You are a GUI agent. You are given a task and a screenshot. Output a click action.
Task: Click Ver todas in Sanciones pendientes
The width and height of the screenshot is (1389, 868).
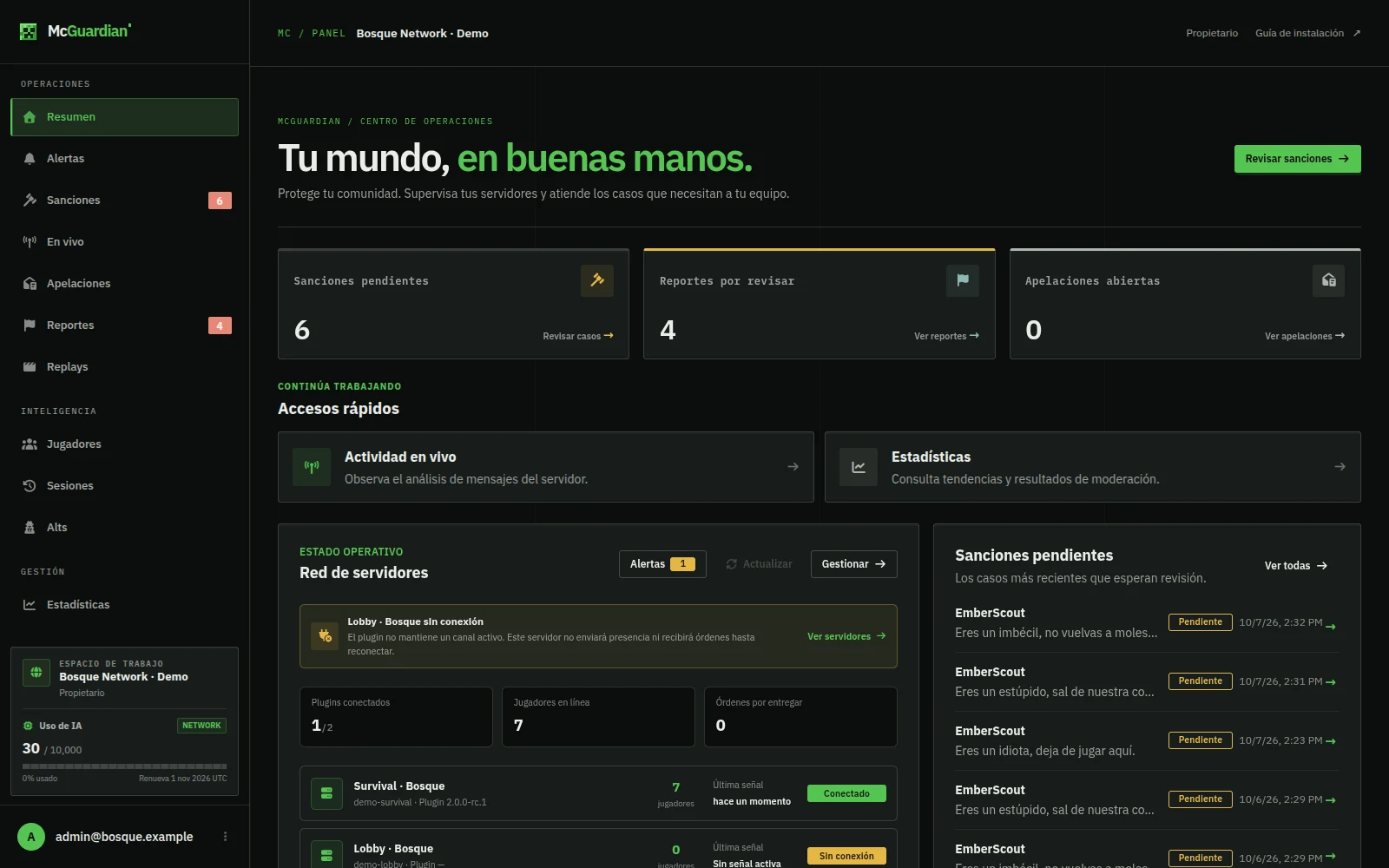coord(1296,566)
